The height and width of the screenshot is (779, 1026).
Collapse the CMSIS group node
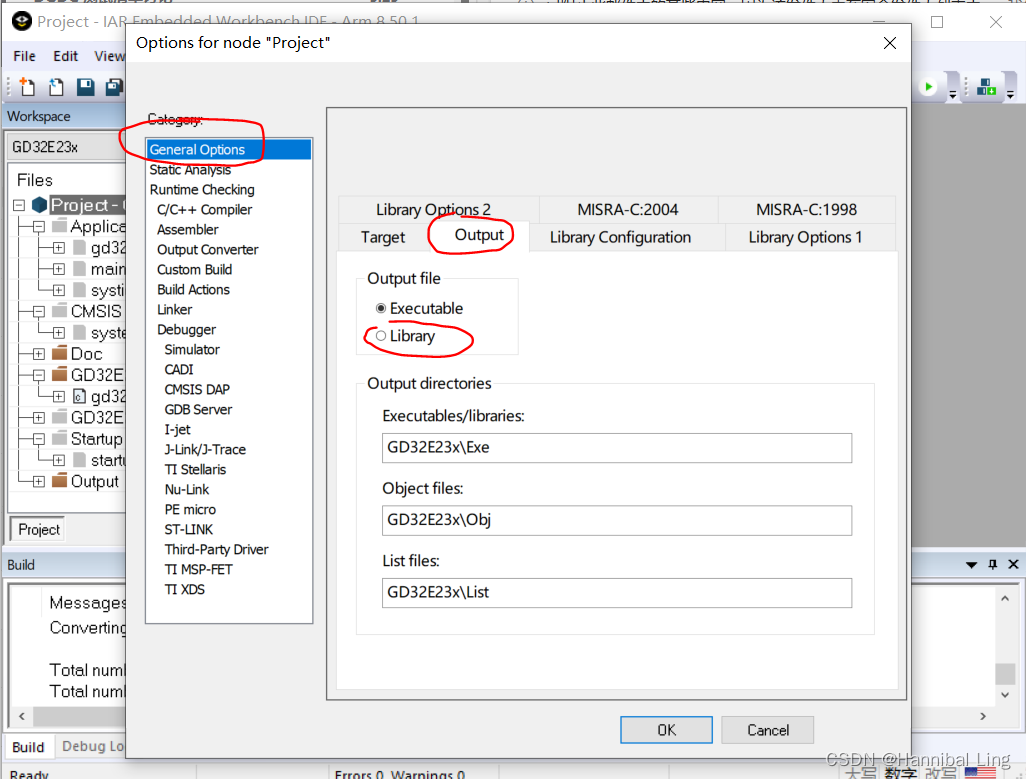[39, 311]
